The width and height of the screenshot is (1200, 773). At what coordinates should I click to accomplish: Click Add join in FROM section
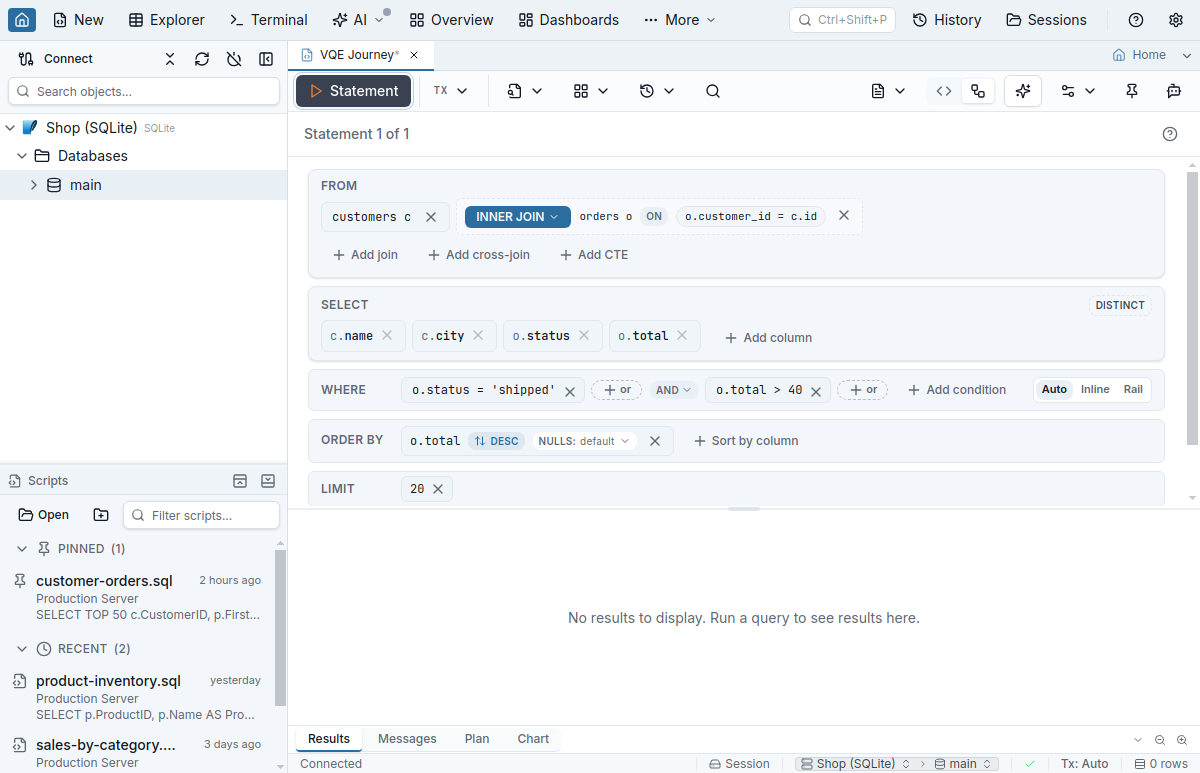pos(365,255)
